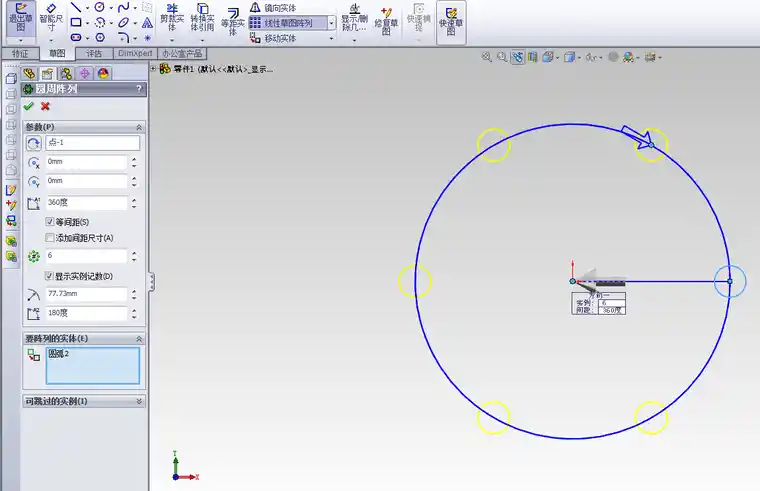Select the Arc sketch tool
Screen dimensions: 760x491
(x=100, y=22)
